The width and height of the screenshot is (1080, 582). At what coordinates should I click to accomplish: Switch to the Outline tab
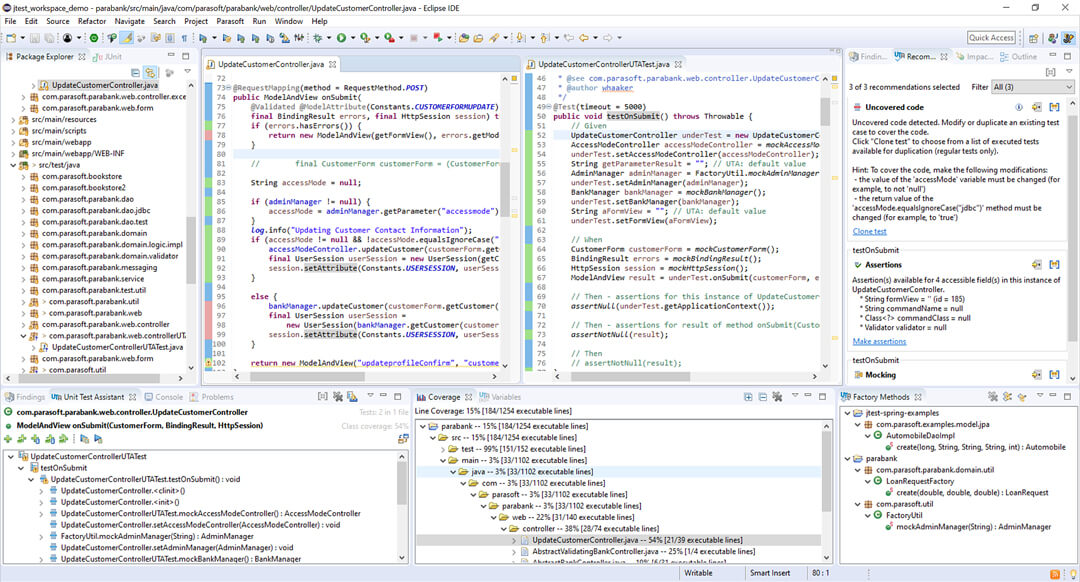(x=1019, y=56)
